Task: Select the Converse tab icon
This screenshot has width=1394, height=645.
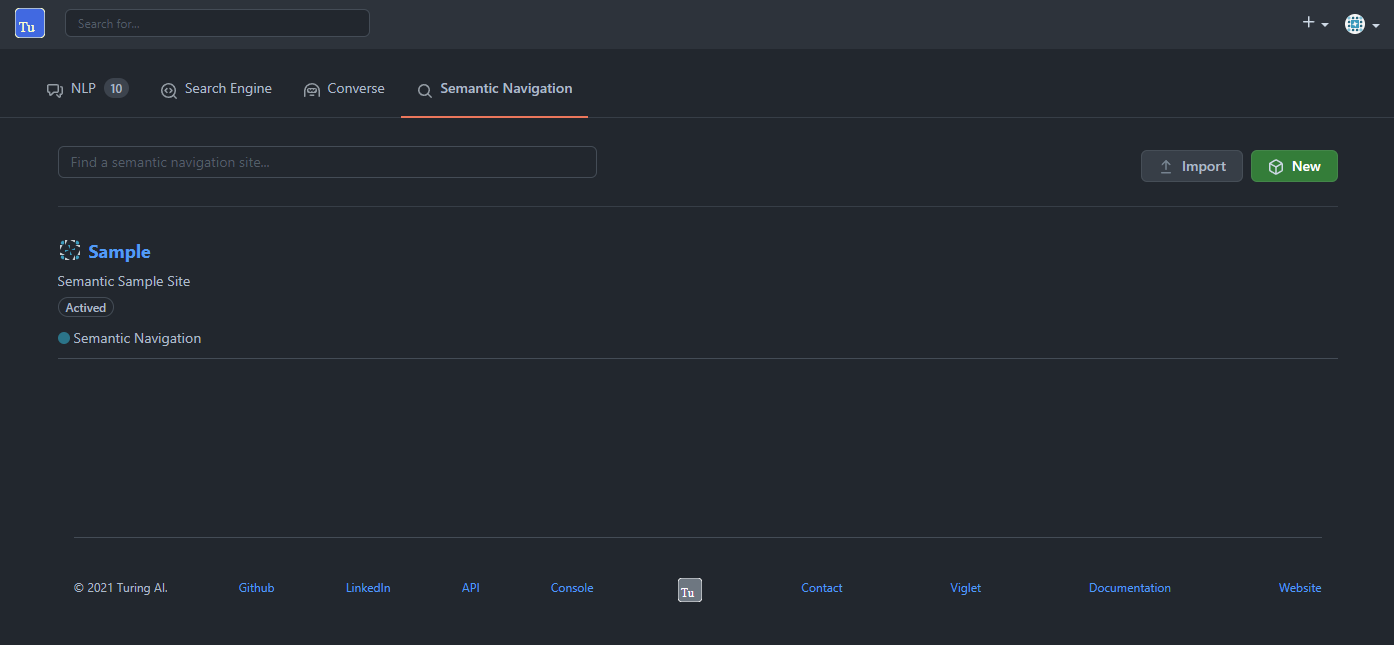Action: coord(311,89)
